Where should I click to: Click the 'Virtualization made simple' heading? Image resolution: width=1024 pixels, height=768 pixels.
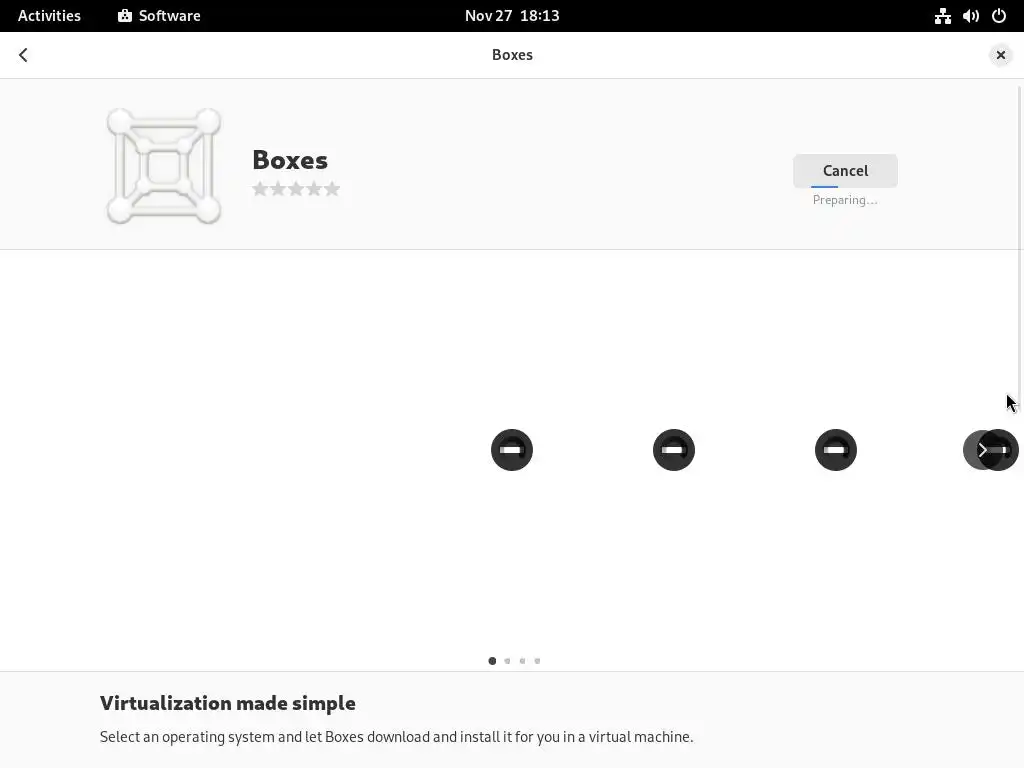tap(228, 703)
